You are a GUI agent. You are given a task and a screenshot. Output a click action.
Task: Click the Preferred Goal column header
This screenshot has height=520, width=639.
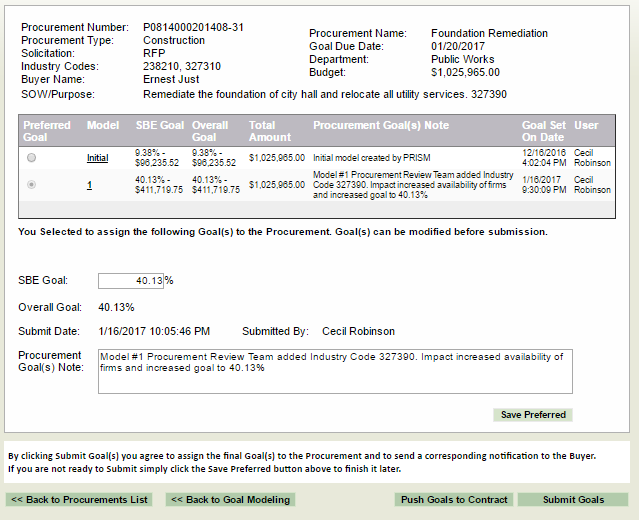(48, 131)
